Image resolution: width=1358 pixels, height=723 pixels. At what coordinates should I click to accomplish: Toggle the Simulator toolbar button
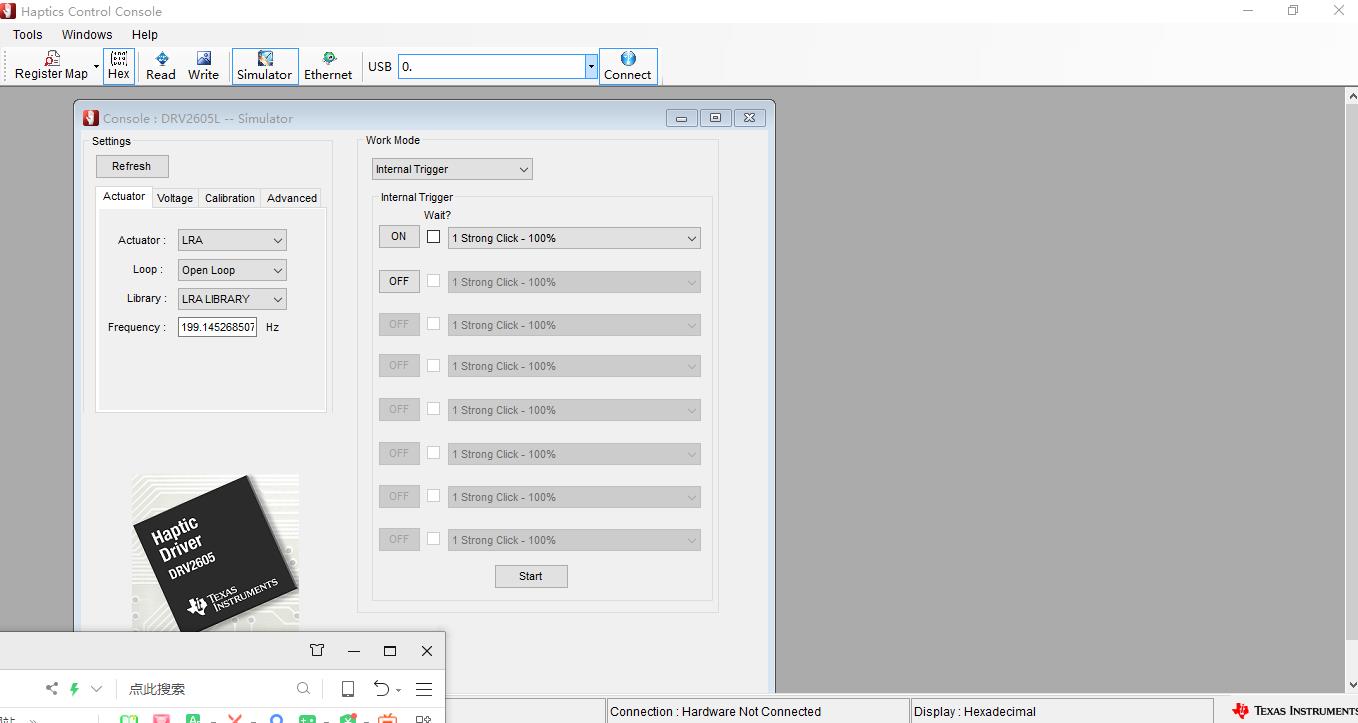coord(265,66)
